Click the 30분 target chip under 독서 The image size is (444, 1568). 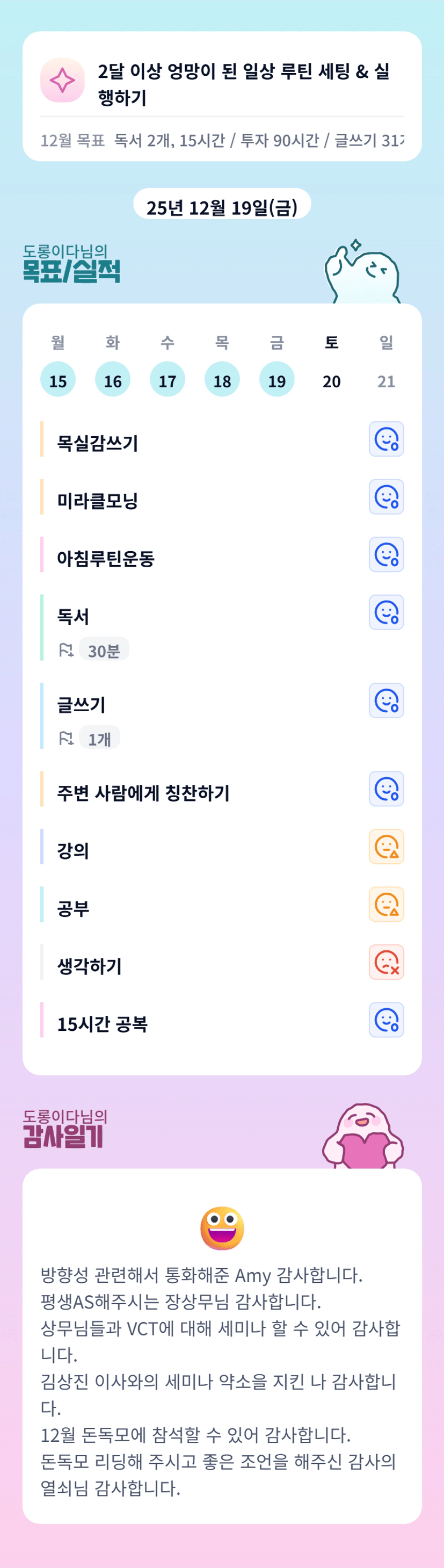click(x=104, y=651)
